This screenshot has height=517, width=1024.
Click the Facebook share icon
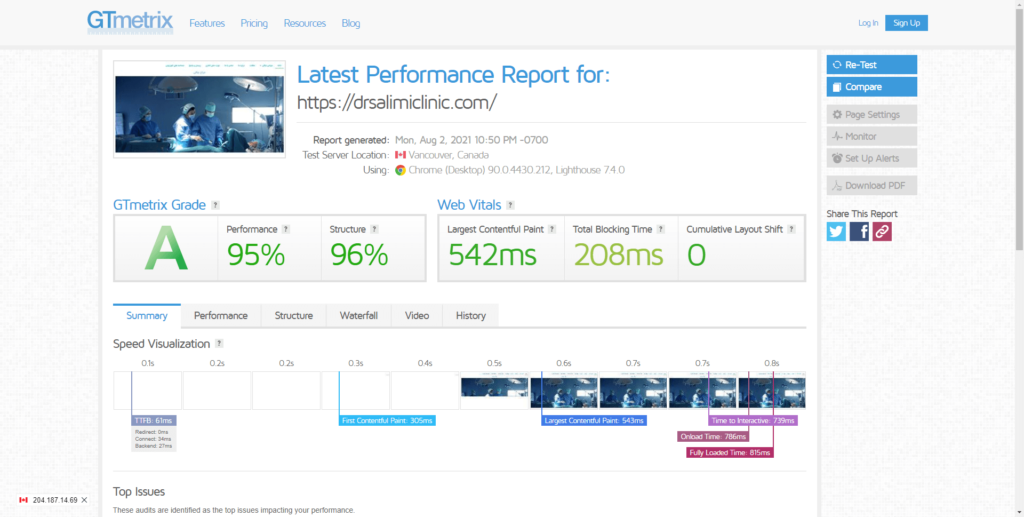[859, 232]
